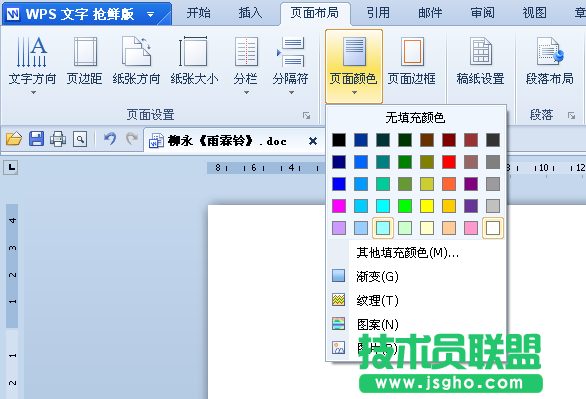
Task: Undo the last action
Action: coord(110,139)
